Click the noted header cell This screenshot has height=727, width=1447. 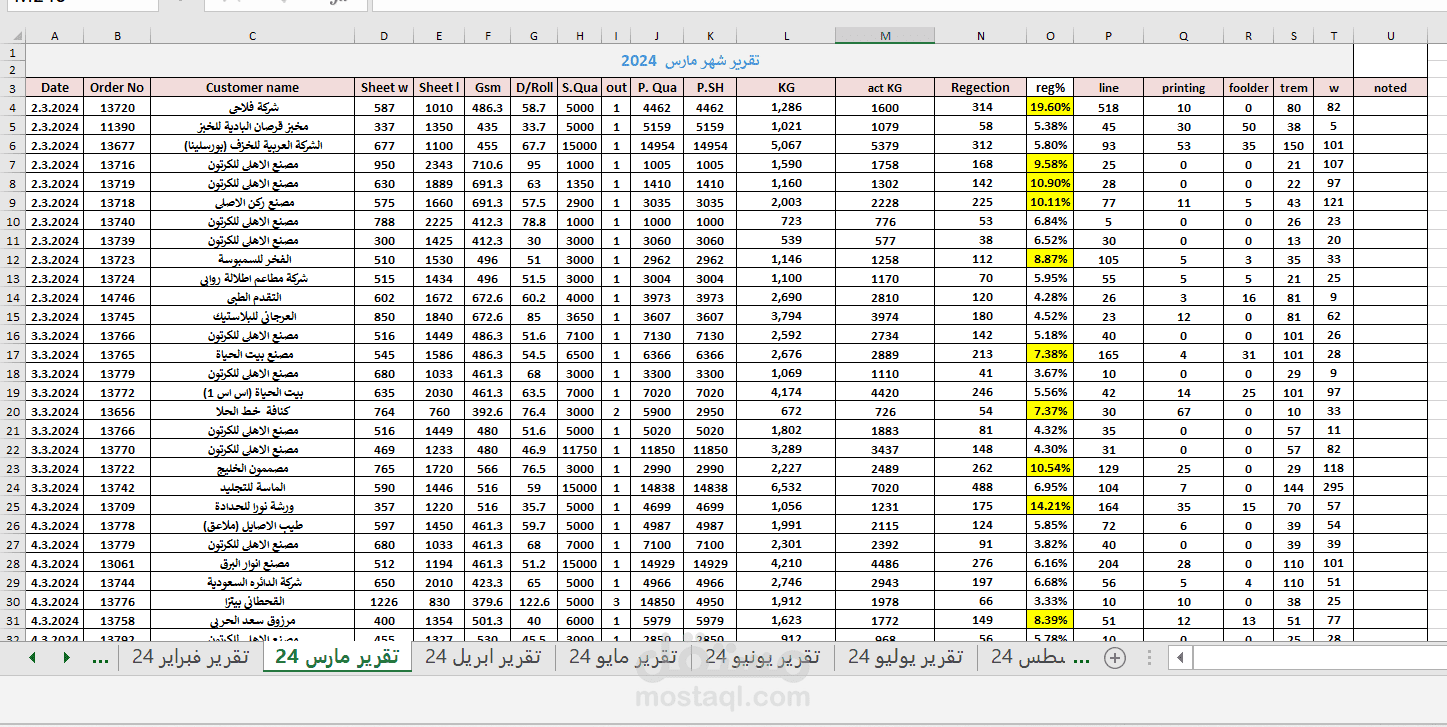pos(1390,88)
